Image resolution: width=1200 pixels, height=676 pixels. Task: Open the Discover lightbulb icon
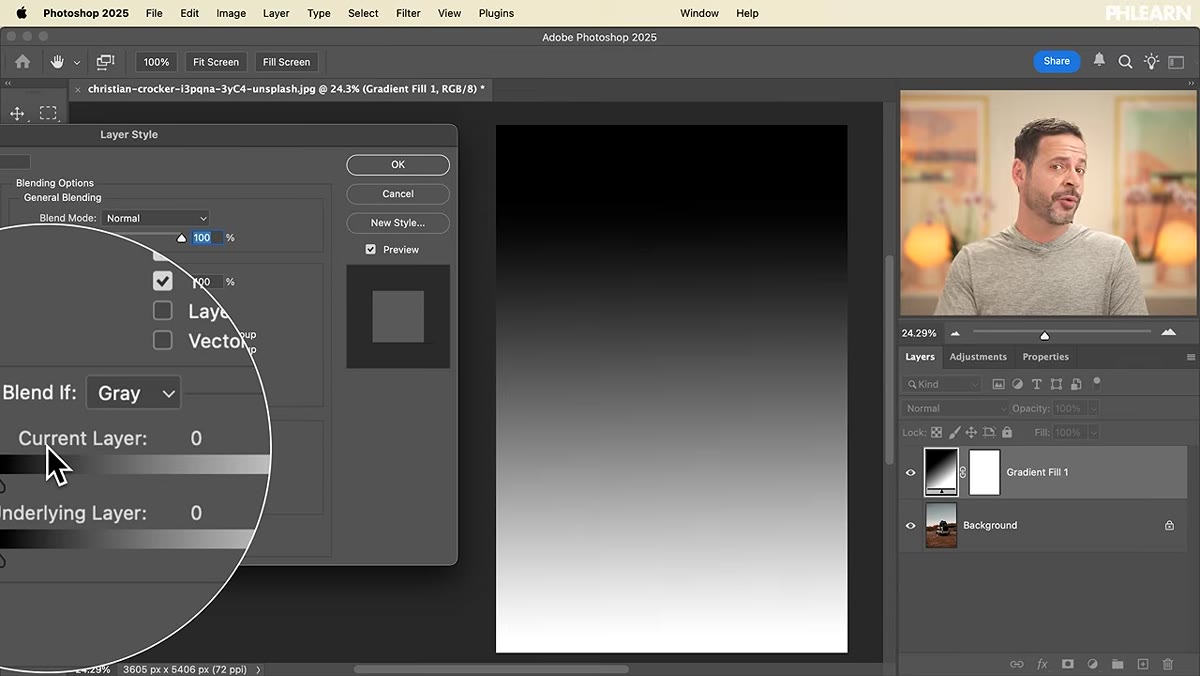(x=1151, y=62)
